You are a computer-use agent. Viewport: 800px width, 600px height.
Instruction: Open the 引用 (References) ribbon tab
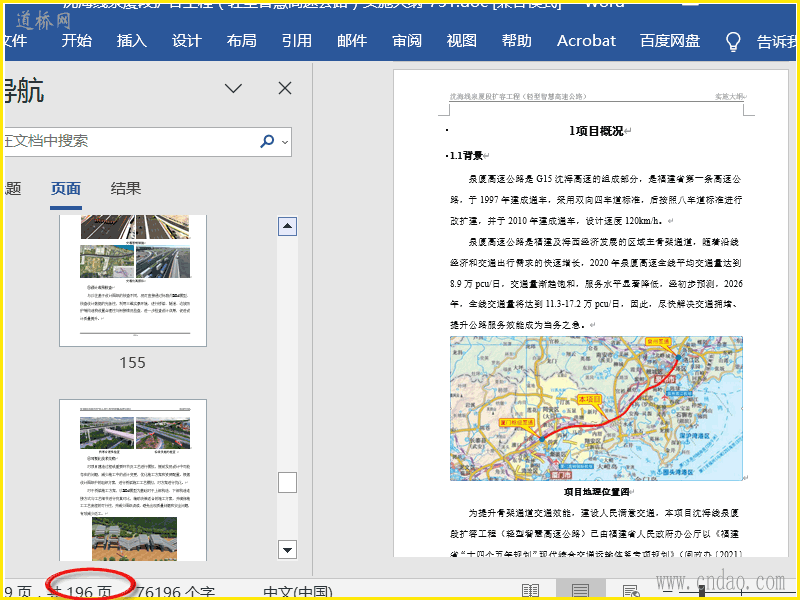click(296, 41)
